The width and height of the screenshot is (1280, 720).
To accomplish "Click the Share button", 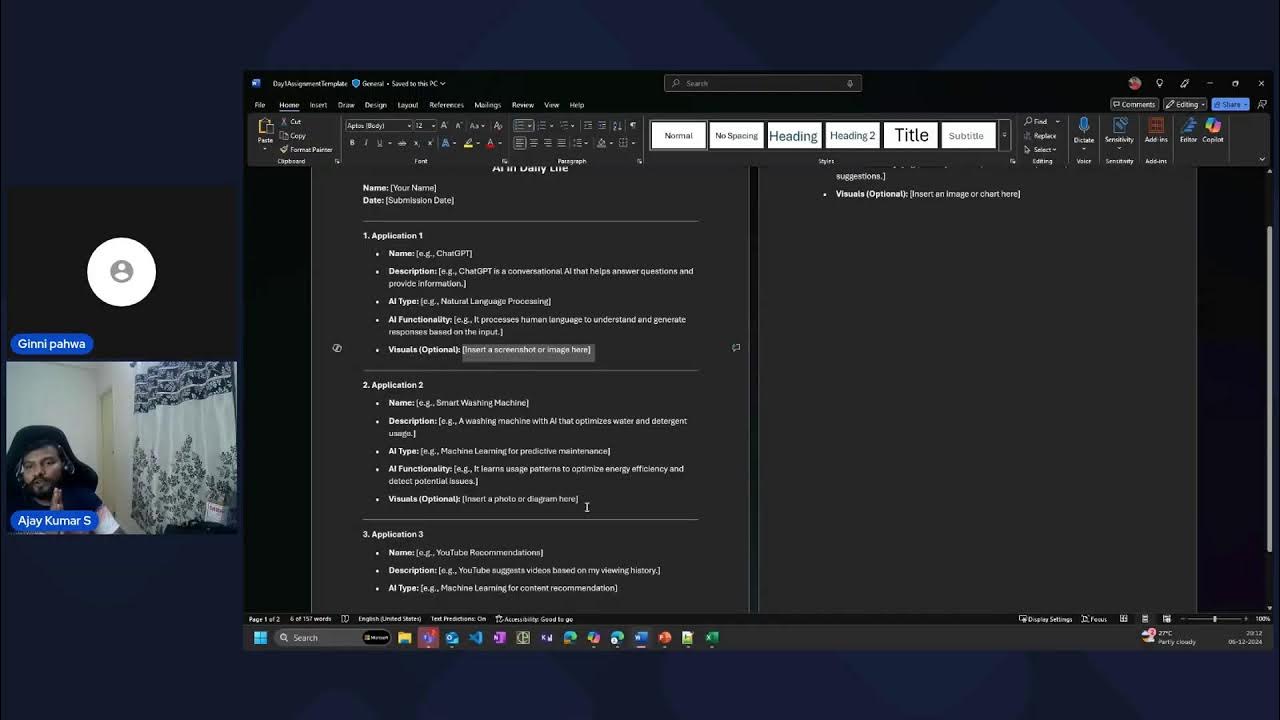I will point(1230,104).
